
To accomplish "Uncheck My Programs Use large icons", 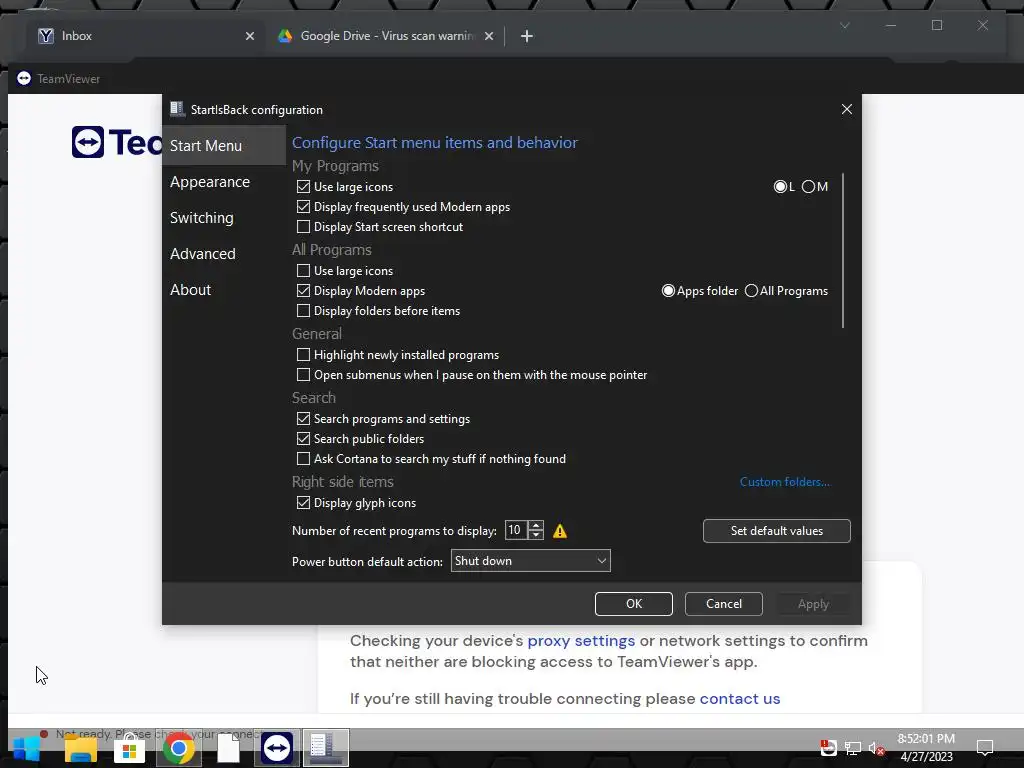I will coord(303,187).
